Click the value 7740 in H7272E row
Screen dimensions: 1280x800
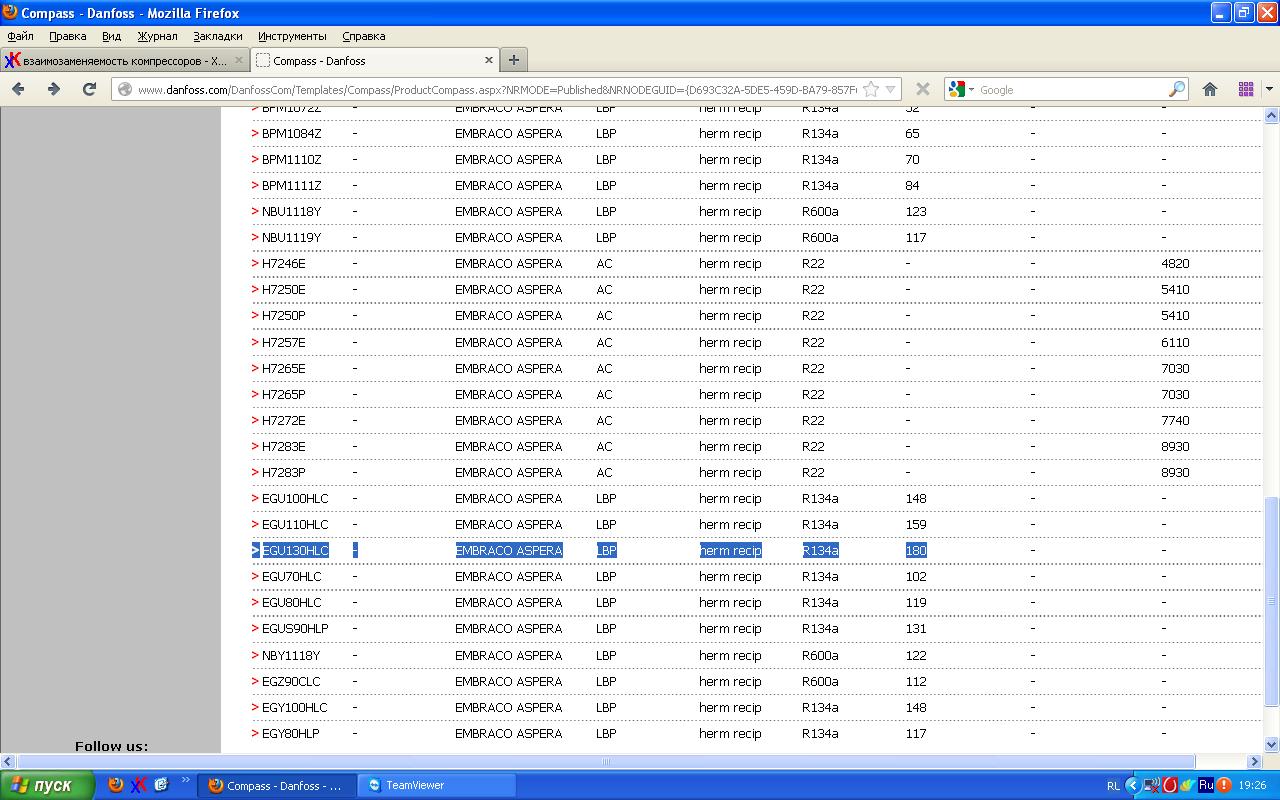pos(1175,420)
